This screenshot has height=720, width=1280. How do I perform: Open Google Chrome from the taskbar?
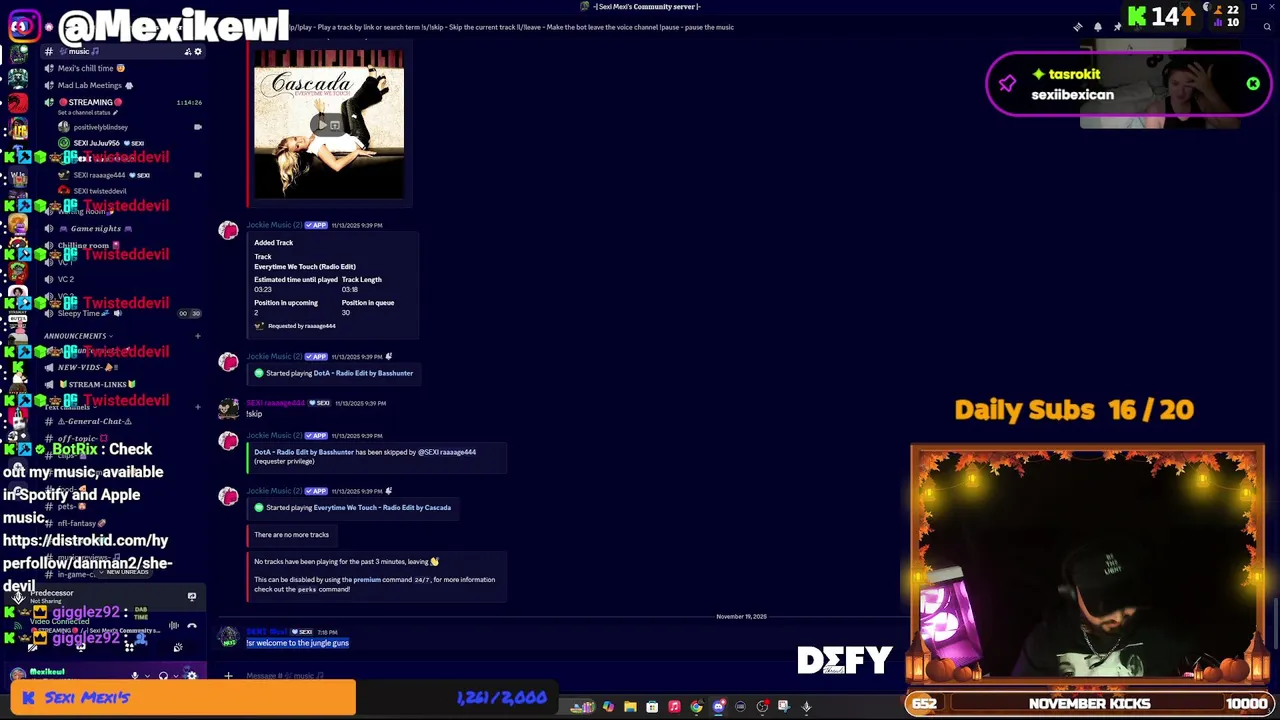tap(696, 707)
